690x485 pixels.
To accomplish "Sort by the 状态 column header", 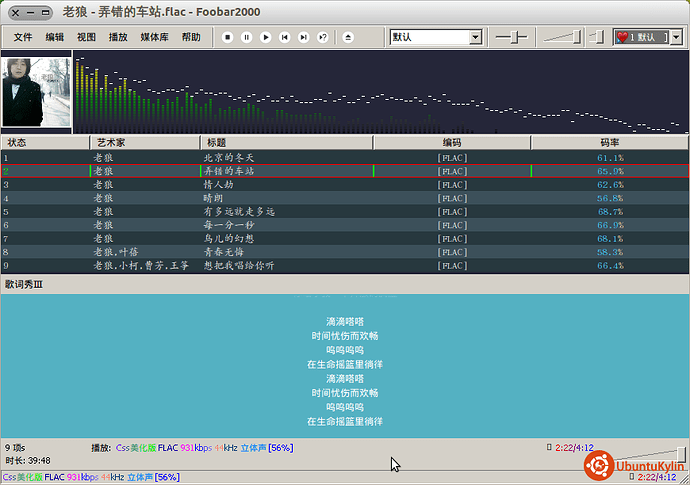I will point(45,143).
